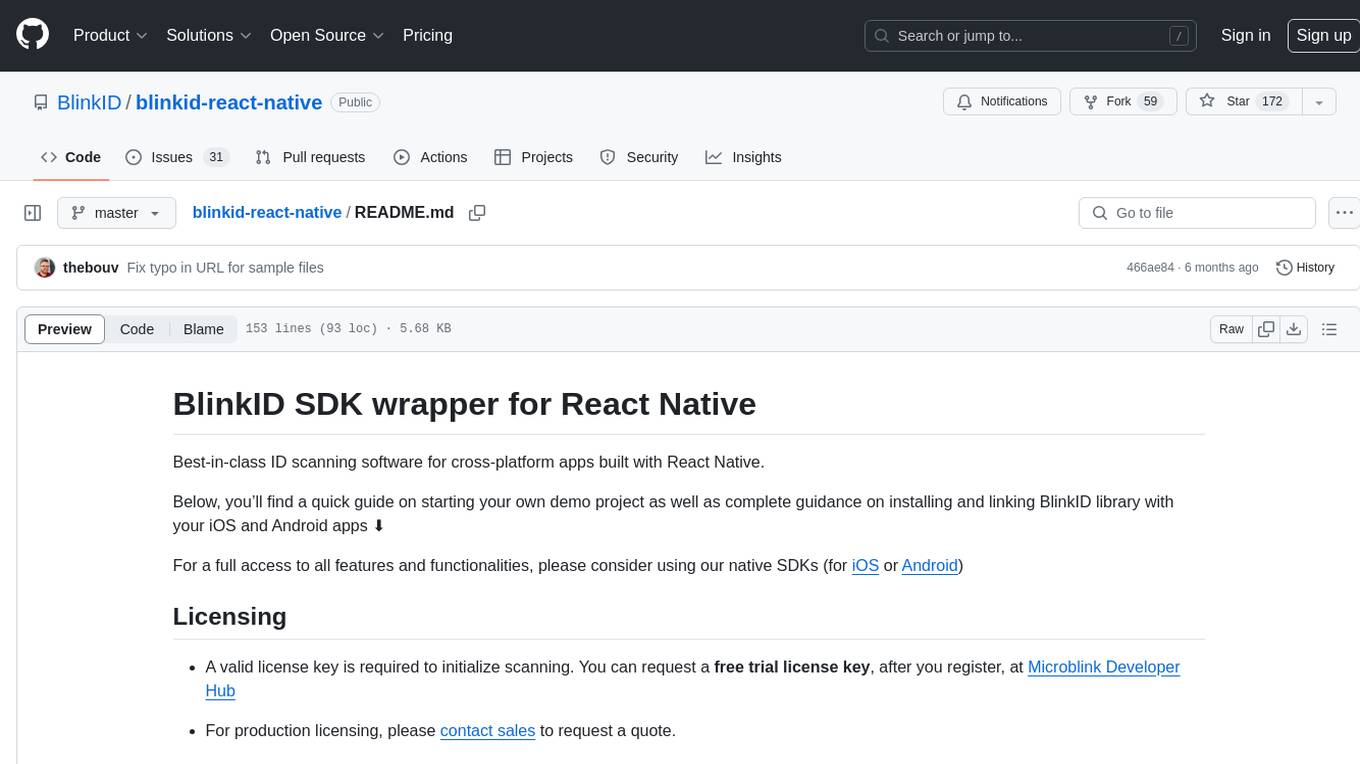1360x764 pixels.
Task: Open the master branch selector
Action: pos(116,213)
